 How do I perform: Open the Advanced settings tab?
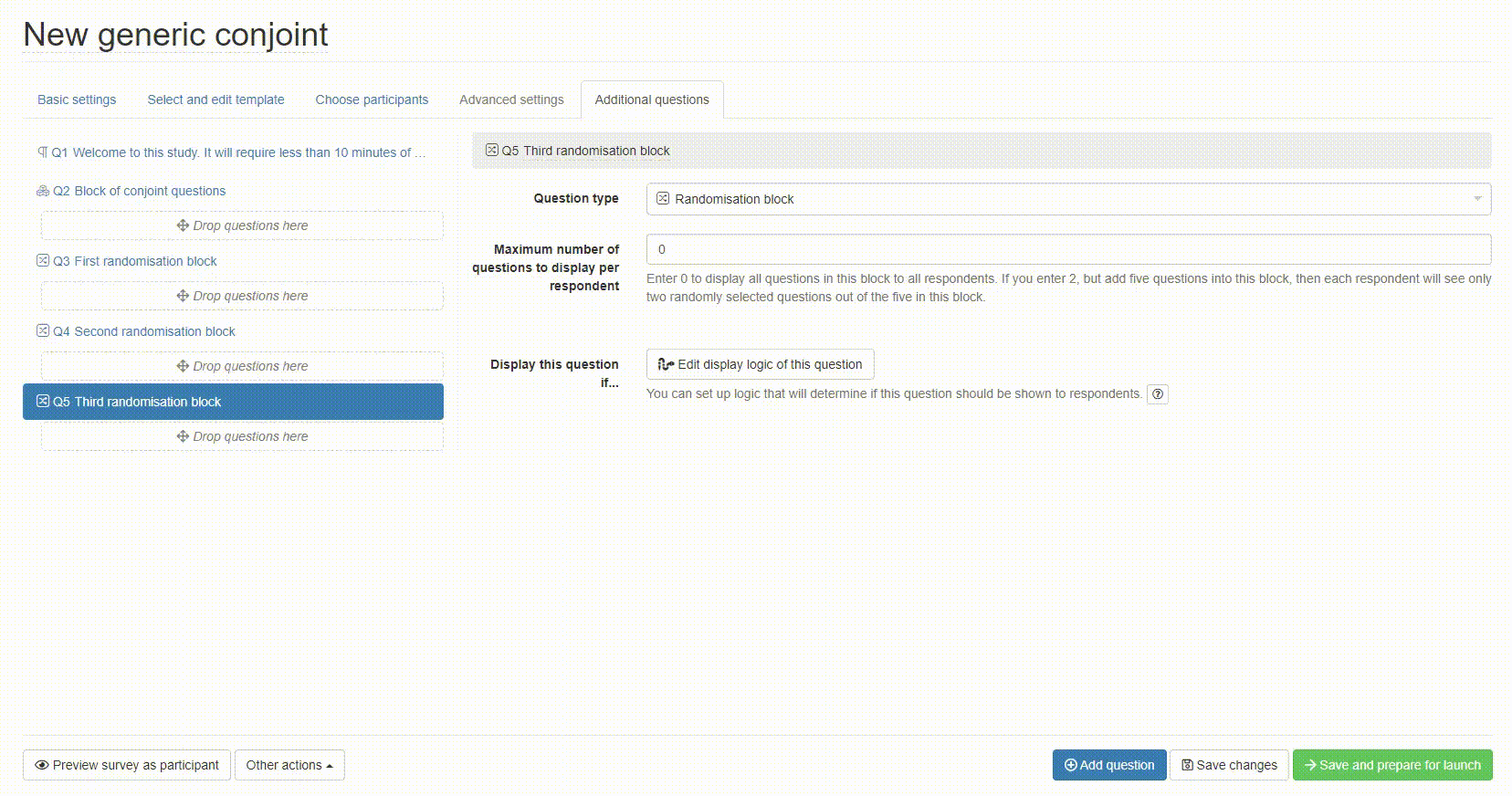coord(511,99)
